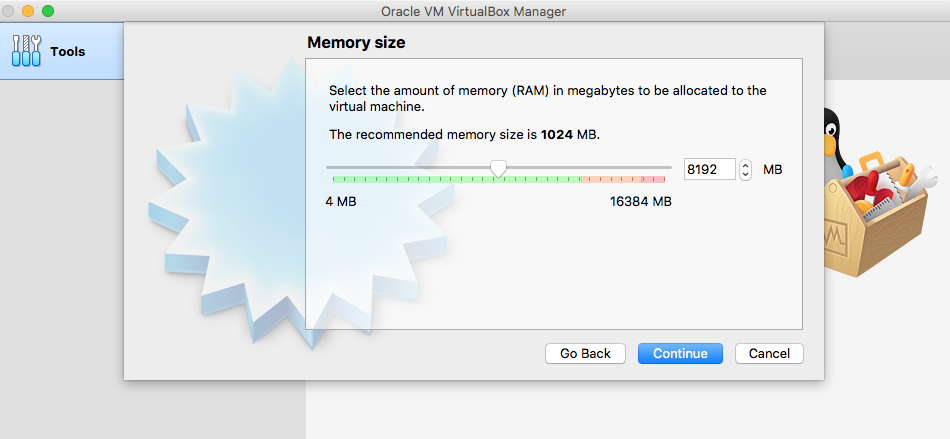Click the red zone at scale end
This screenshot has height=439, width=950.
654,178
